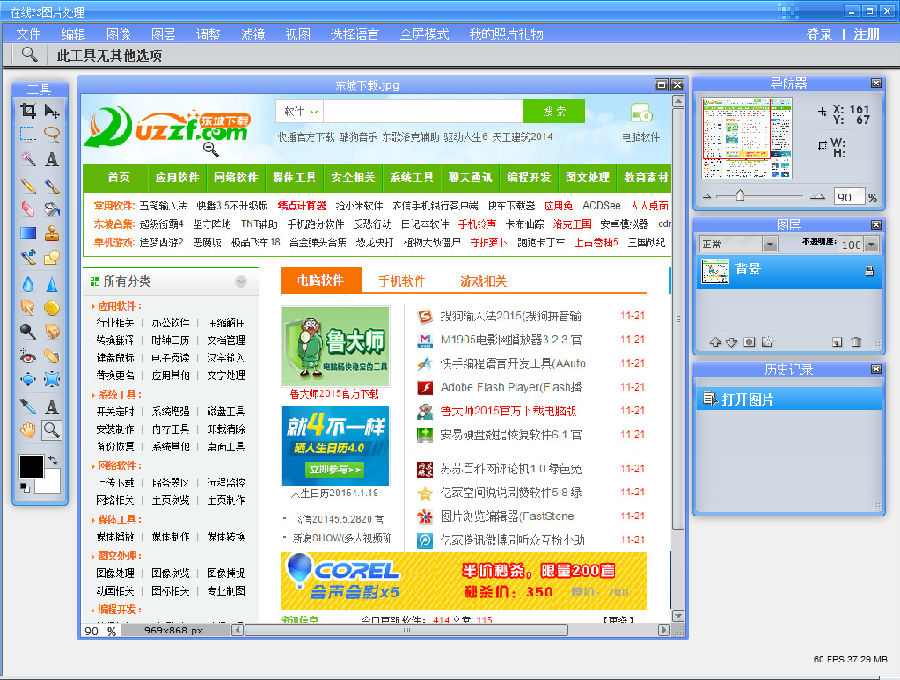Close the 历史记录 history panel
This screenshot has width=900, height=680.
876,369
